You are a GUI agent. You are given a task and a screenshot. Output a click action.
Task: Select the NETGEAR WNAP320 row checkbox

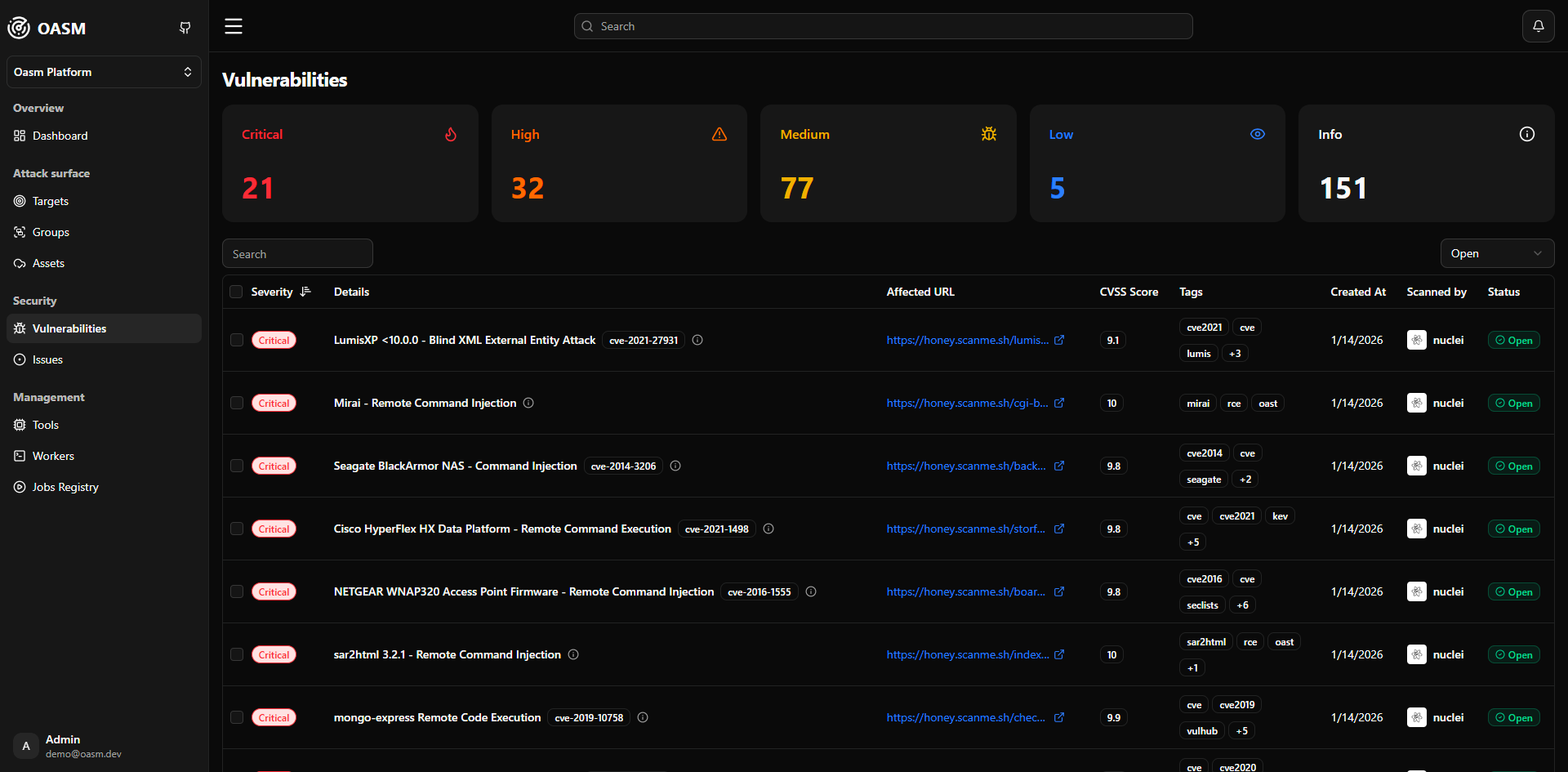point(237,591)
